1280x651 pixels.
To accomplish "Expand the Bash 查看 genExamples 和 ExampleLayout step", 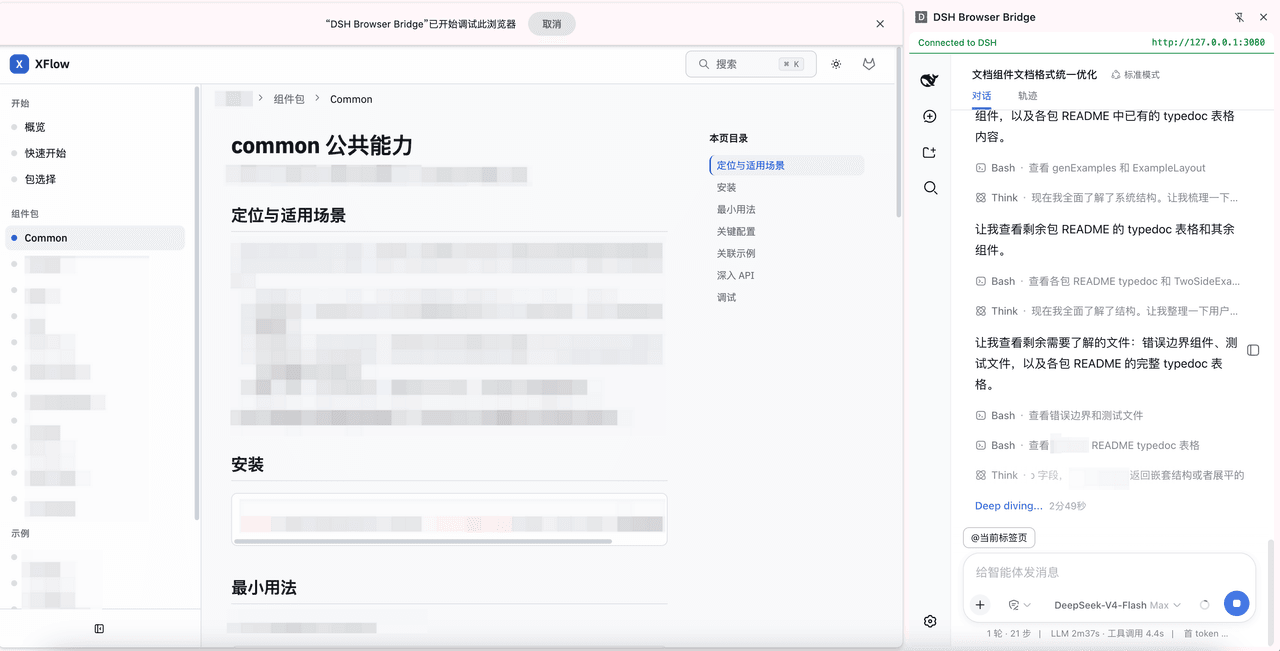I will pos(1091,168).
